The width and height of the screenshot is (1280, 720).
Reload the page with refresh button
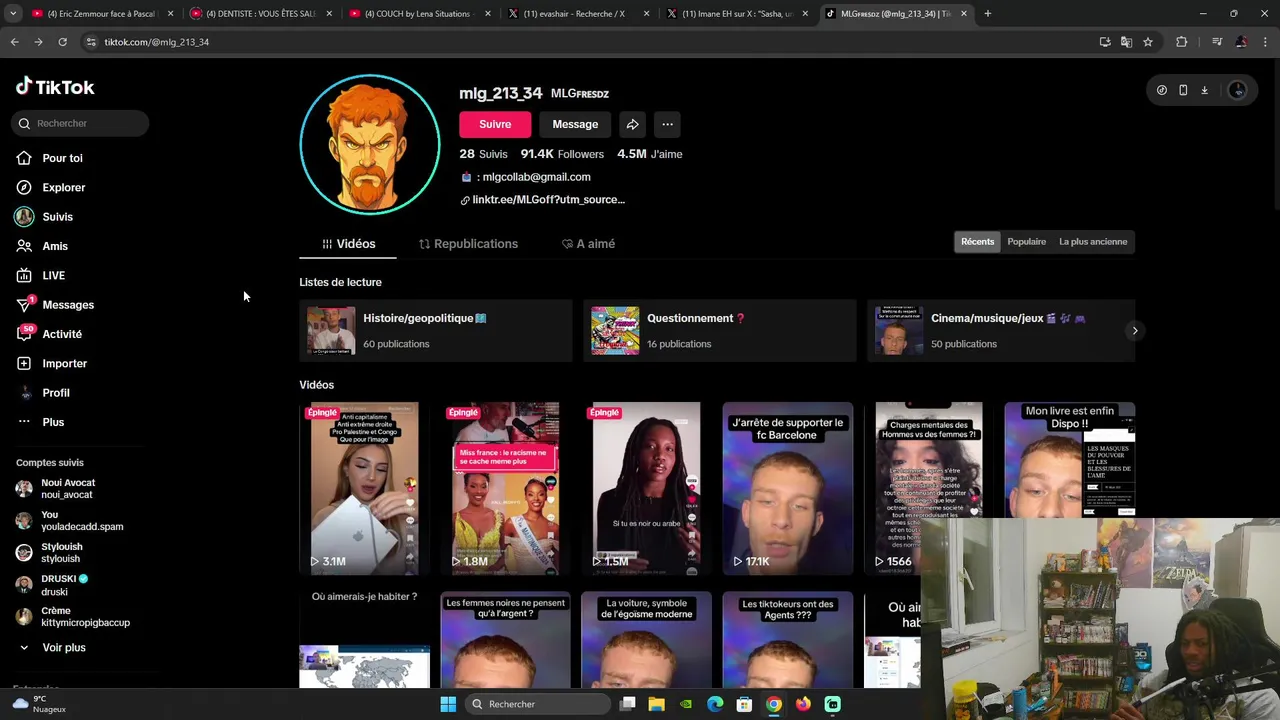62,42
